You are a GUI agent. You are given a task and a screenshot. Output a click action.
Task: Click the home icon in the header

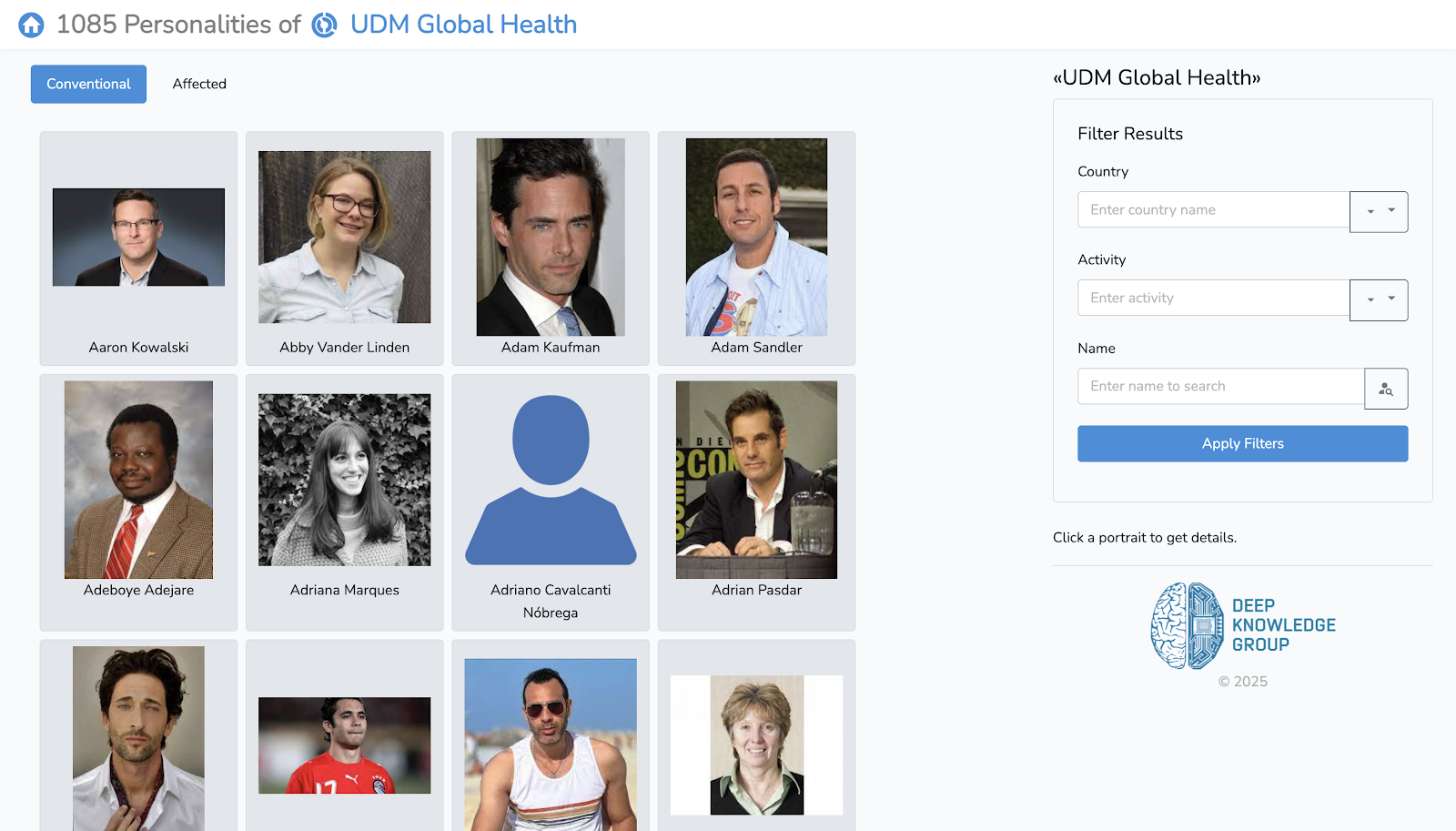pyautogui.click(x=31, y=25)
